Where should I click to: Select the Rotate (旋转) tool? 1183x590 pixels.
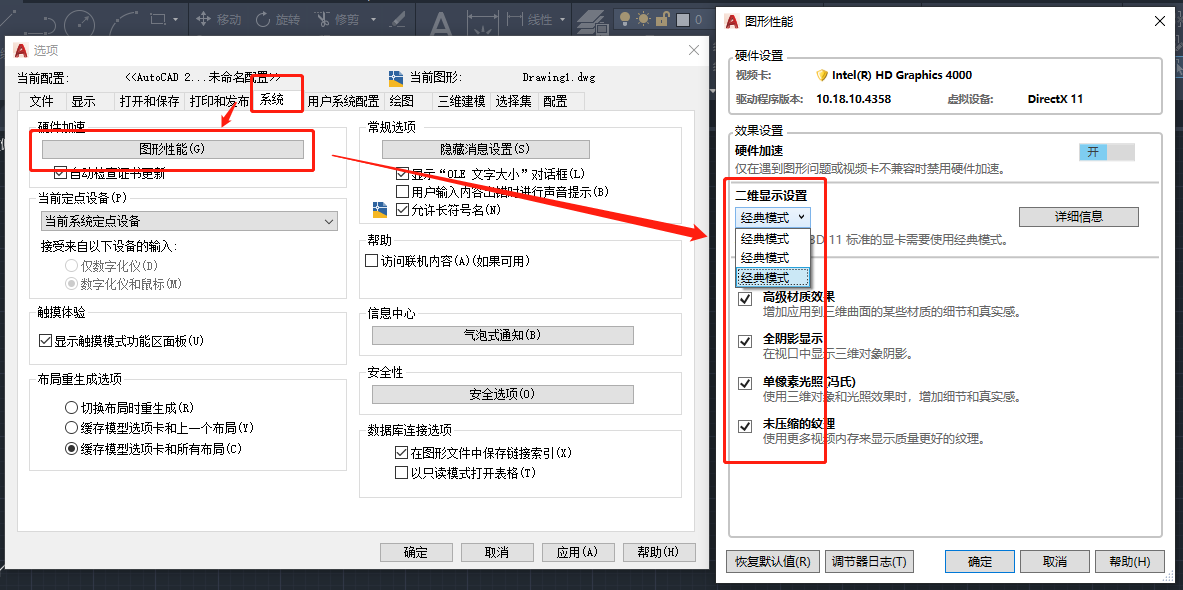click(277, 19)
